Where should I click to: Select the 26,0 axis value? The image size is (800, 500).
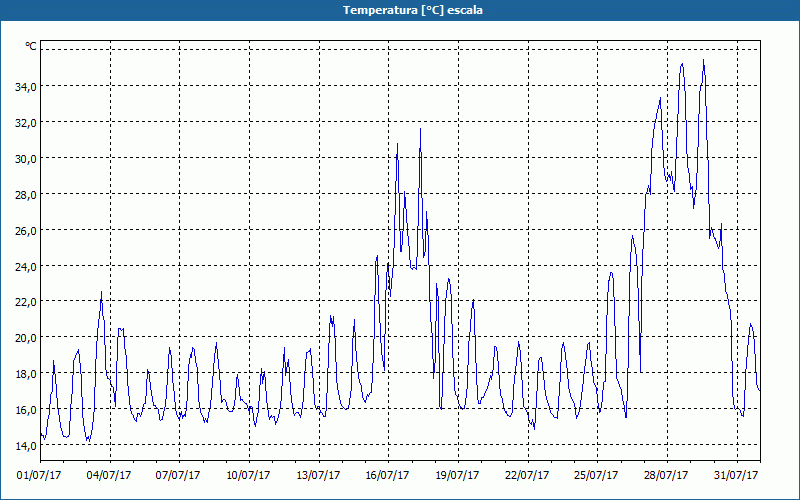click(26, 230)
